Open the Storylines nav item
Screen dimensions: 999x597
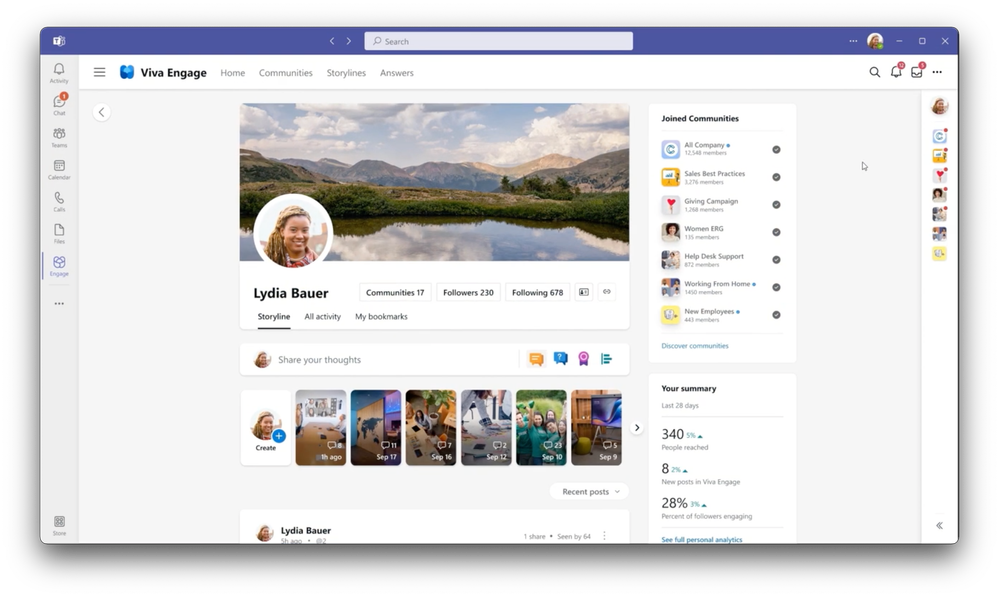pos(346,73)
